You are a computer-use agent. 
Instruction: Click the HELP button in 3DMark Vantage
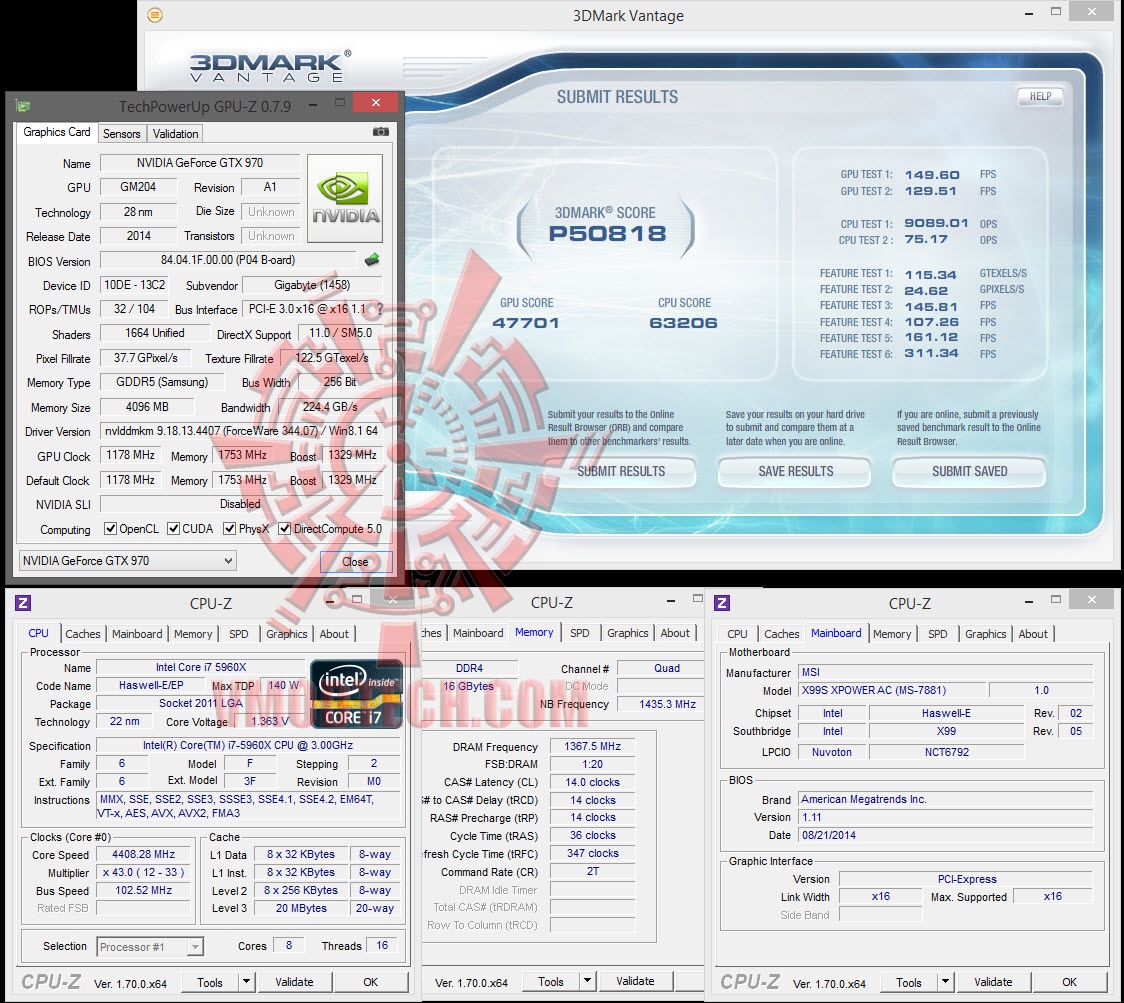(x=1040, y=96)
